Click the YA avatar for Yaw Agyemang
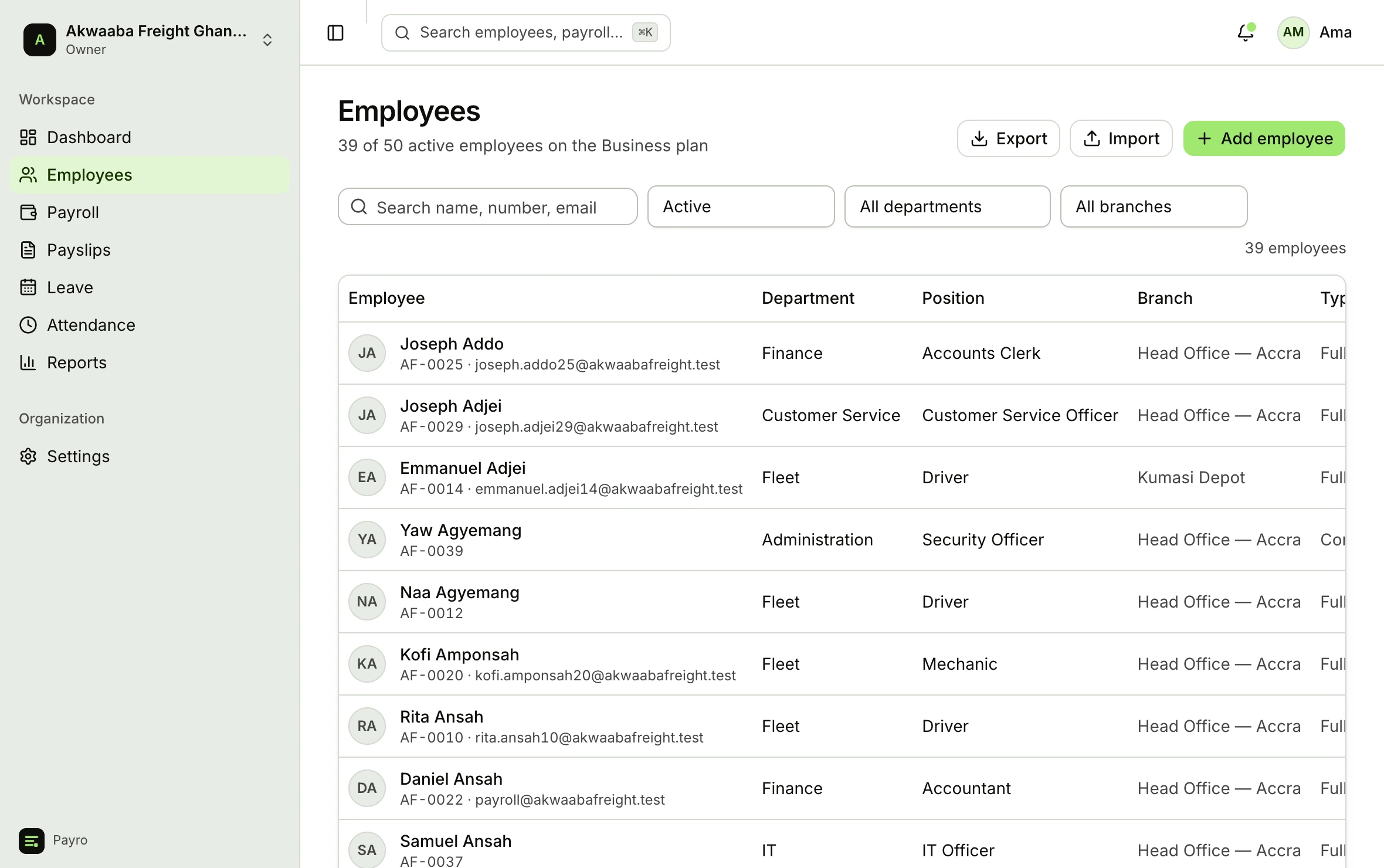Screen dimensions: 1384x868 coord(367,540)
